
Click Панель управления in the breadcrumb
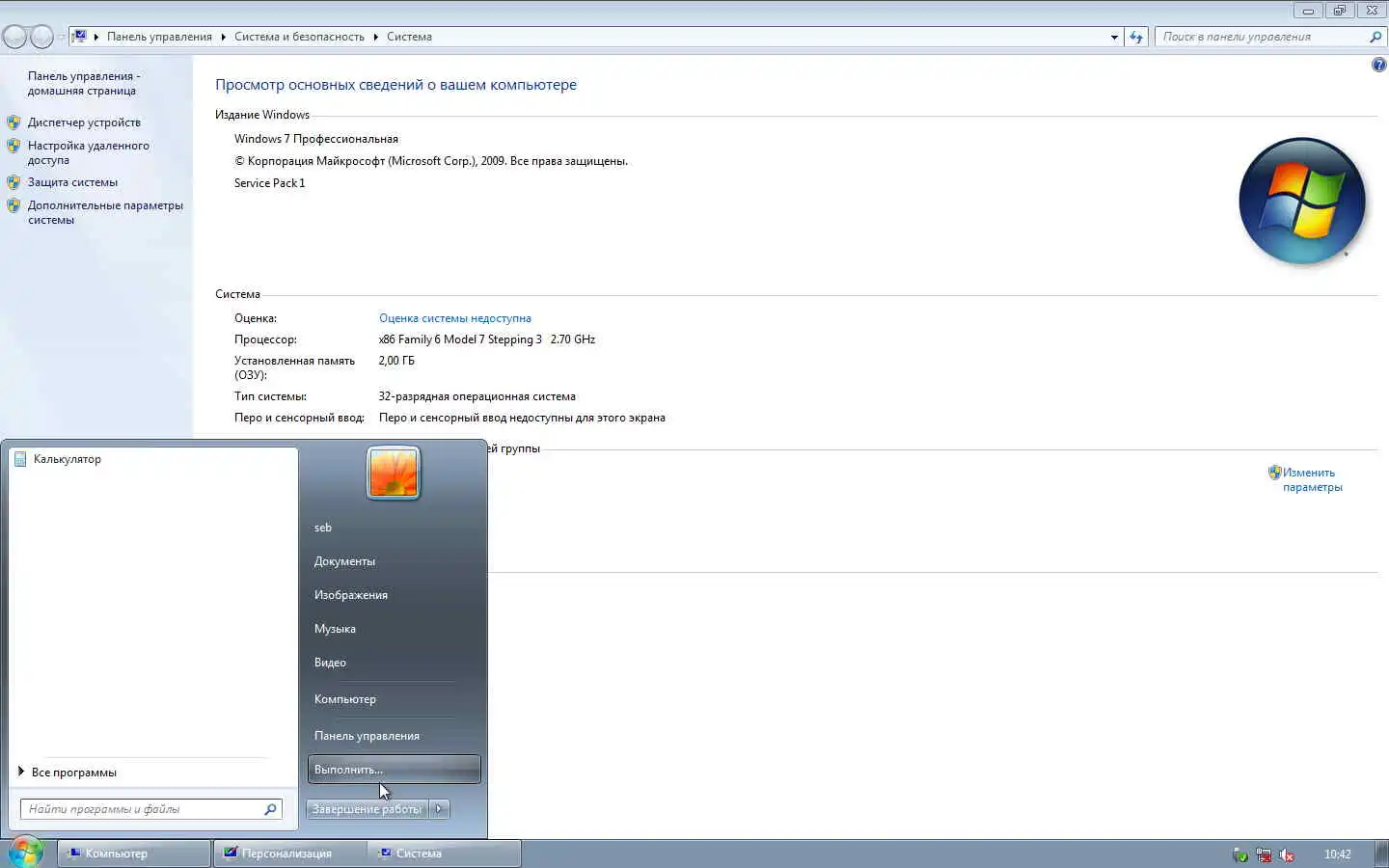[x=159, y=37]
